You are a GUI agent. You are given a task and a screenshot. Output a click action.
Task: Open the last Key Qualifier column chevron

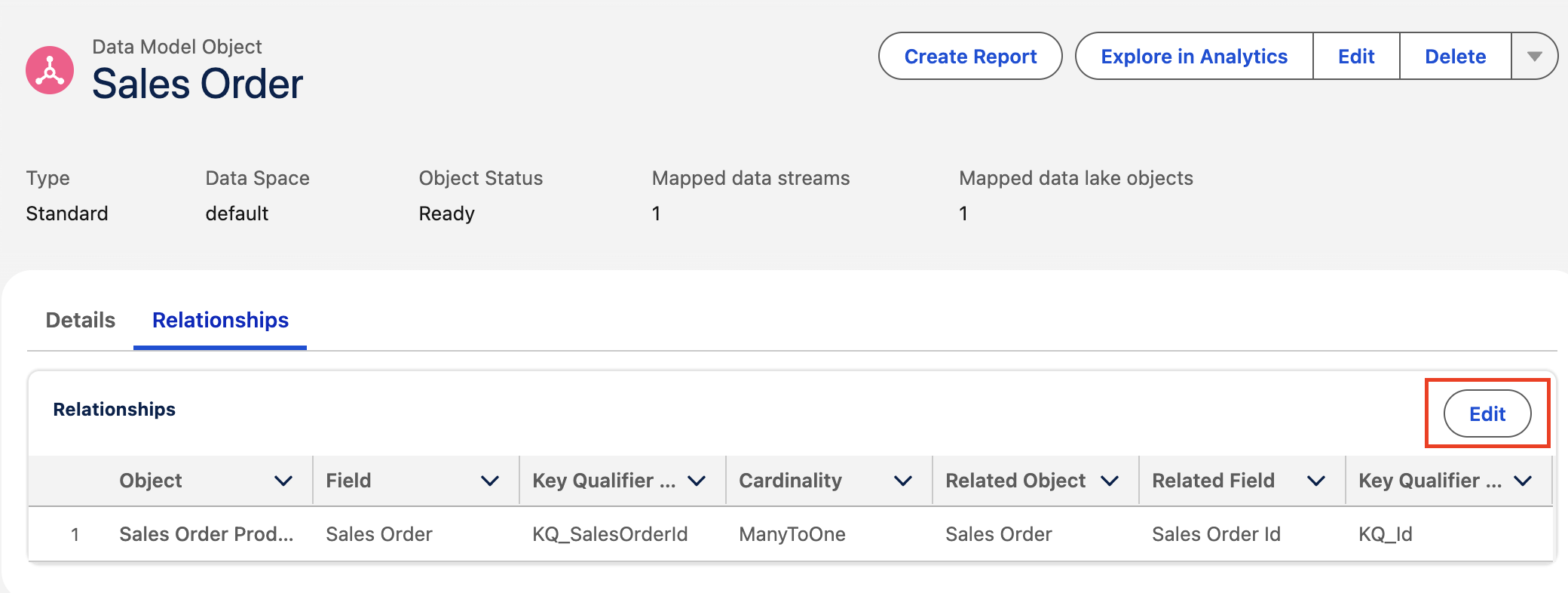1523,481
